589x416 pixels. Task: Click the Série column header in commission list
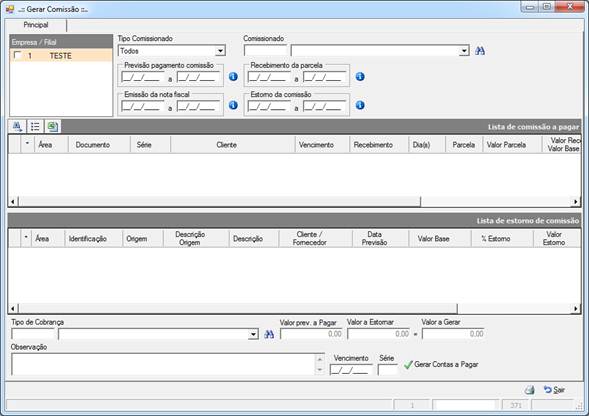pos(150,145)
